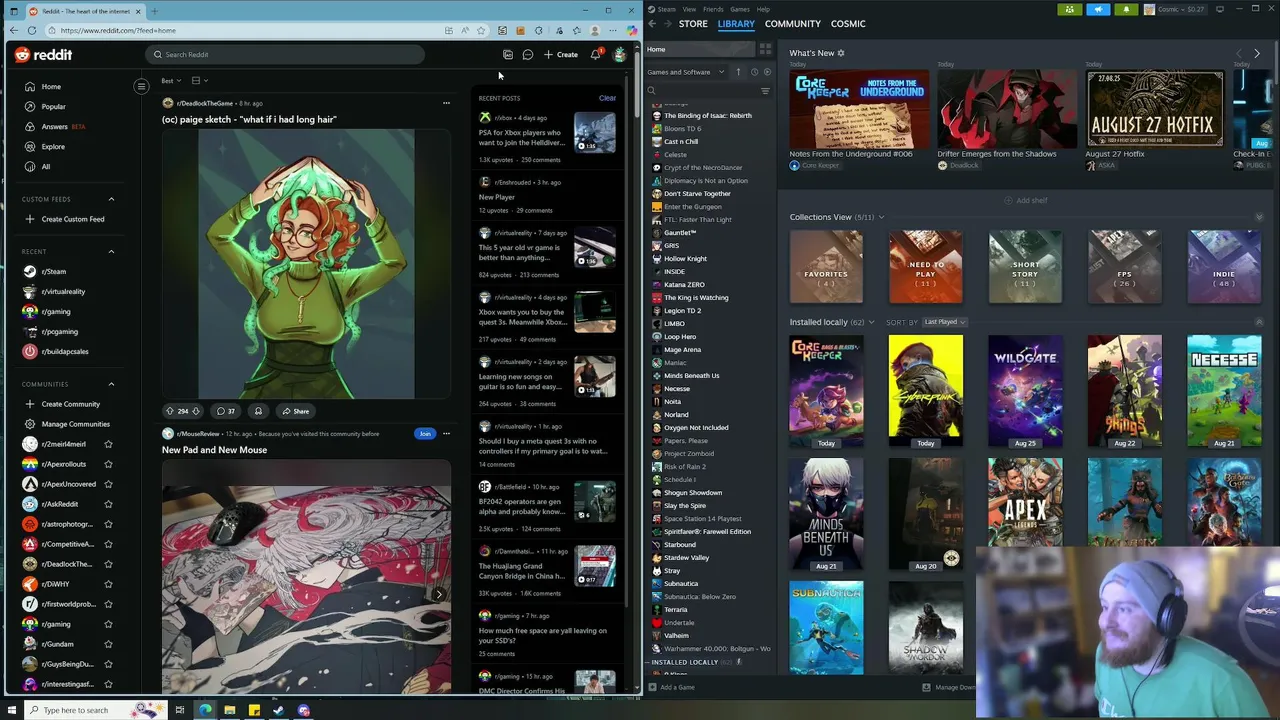Join r/MouseReview community
Viewport: 1280px width, 720px height.
(x=425, y=434)
